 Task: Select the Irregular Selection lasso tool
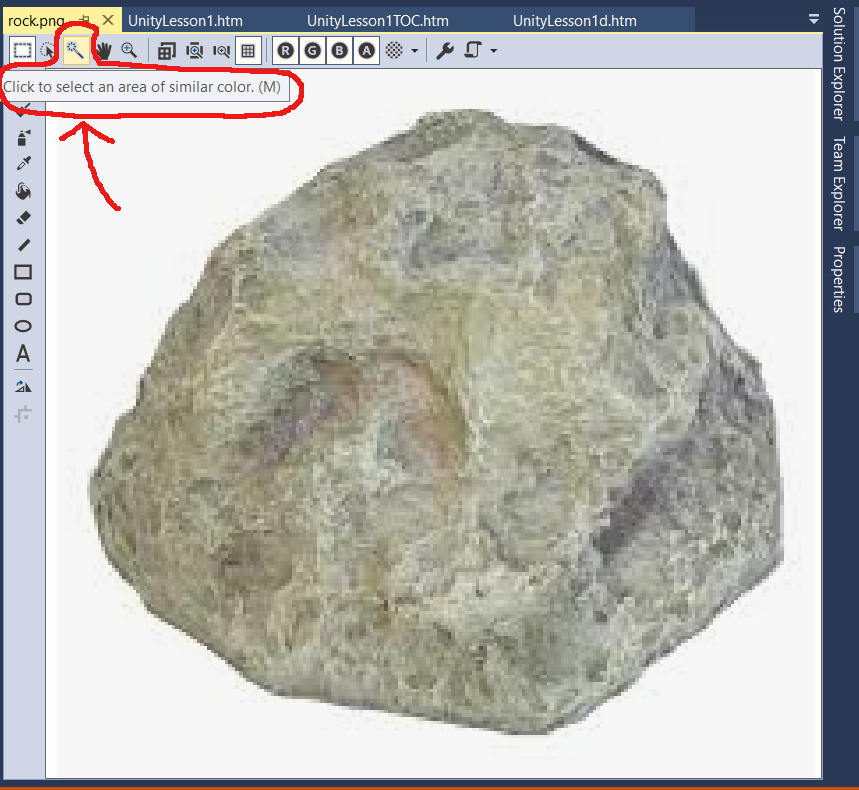click(48, 50)
